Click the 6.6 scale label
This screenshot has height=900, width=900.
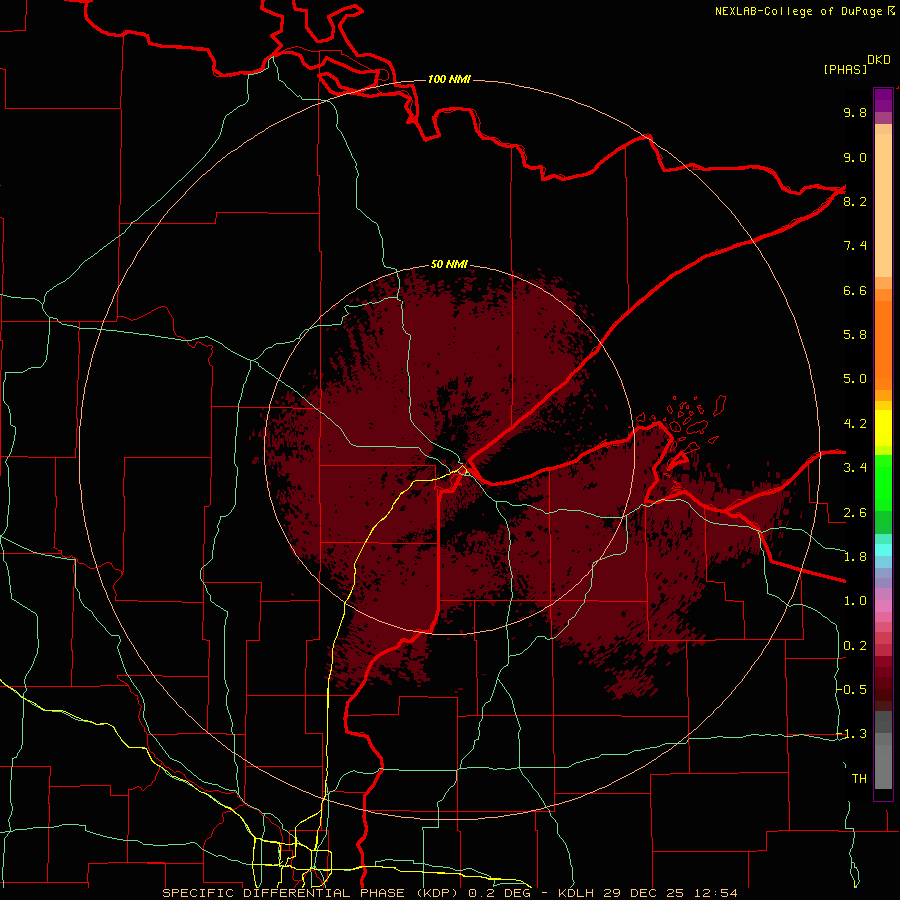(x=855, y=290)
